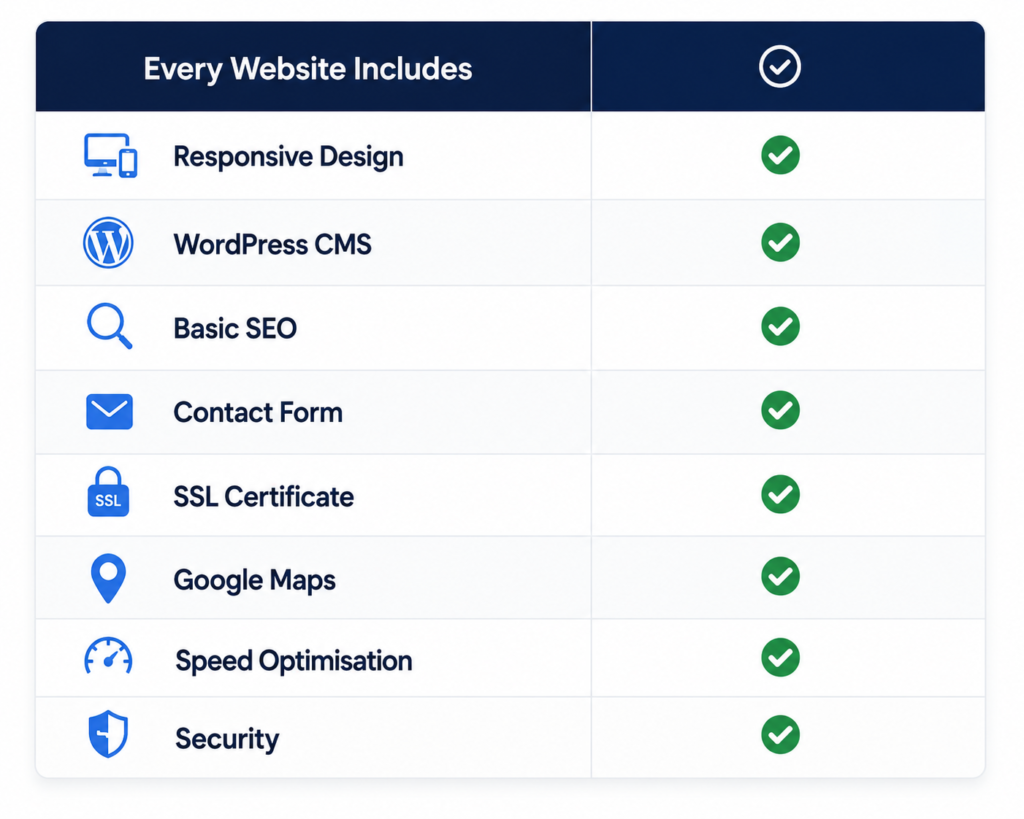Click the 'Contact Form' label
Image resolution: width=1024 pixels, height=819 pixels.
[258, 413]
